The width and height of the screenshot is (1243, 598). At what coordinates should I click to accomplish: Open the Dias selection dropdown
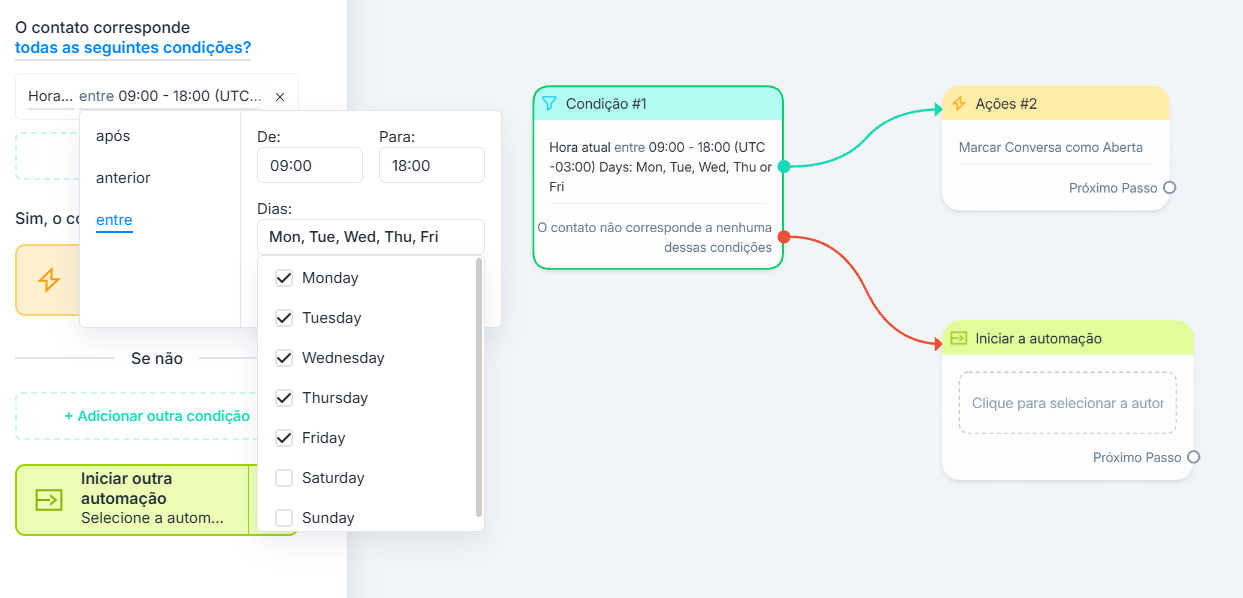tap(370, 237)
